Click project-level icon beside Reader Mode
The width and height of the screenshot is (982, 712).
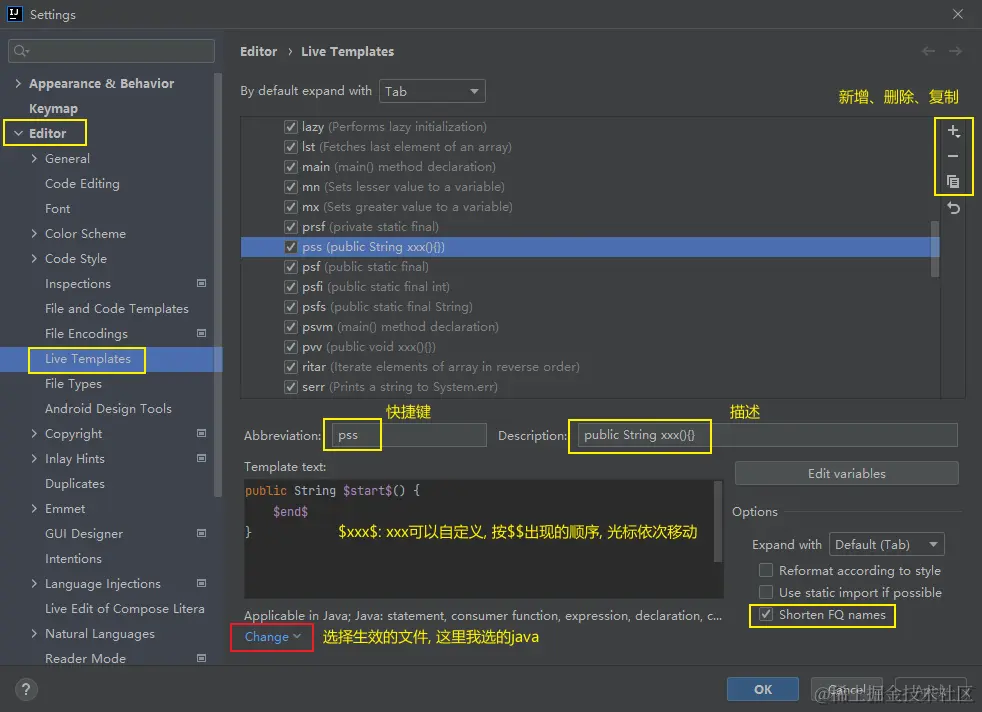click(202, 658)
